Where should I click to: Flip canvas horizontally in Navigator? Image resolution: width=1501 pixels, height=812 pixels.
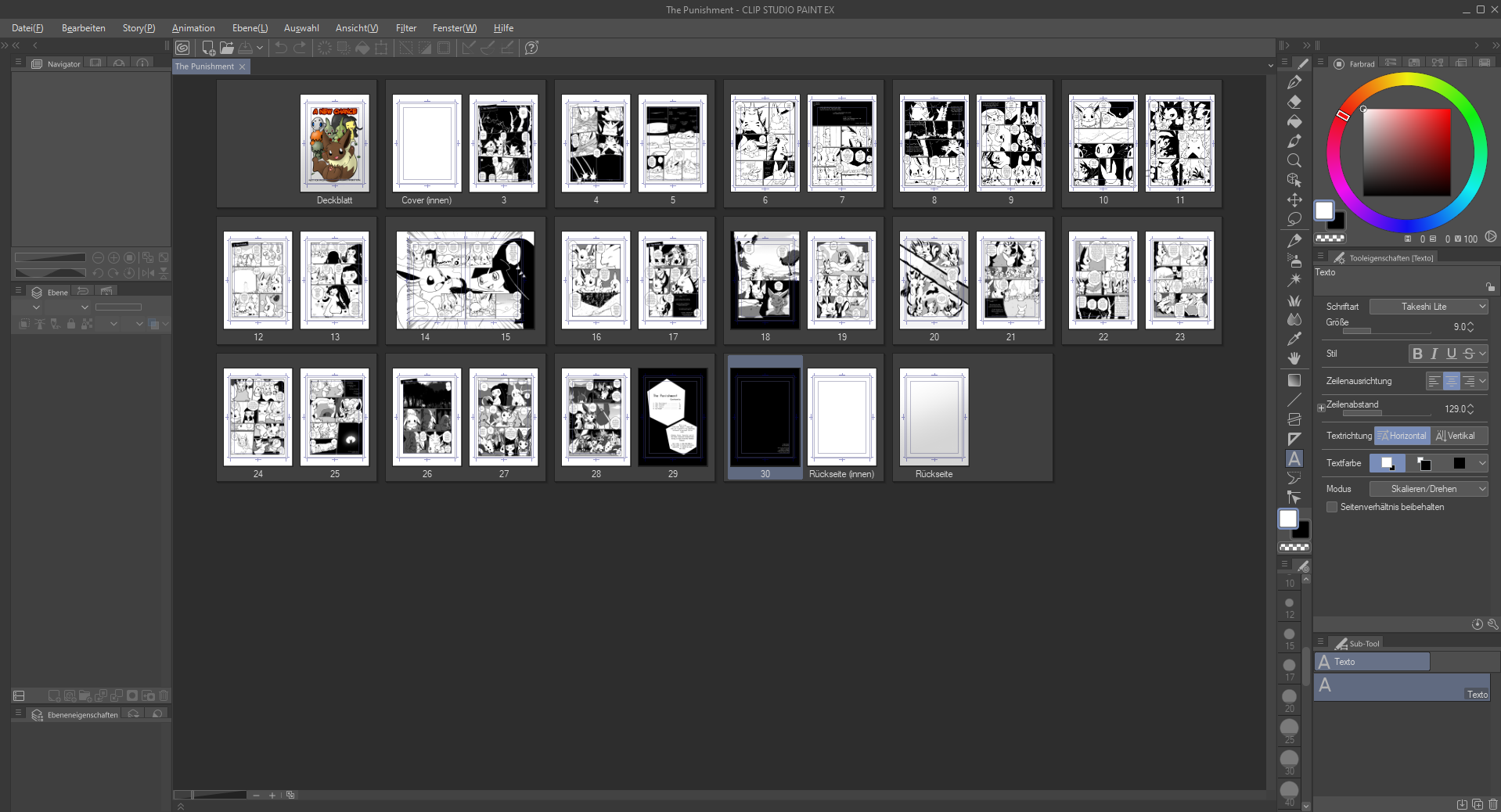pos(147,273)
